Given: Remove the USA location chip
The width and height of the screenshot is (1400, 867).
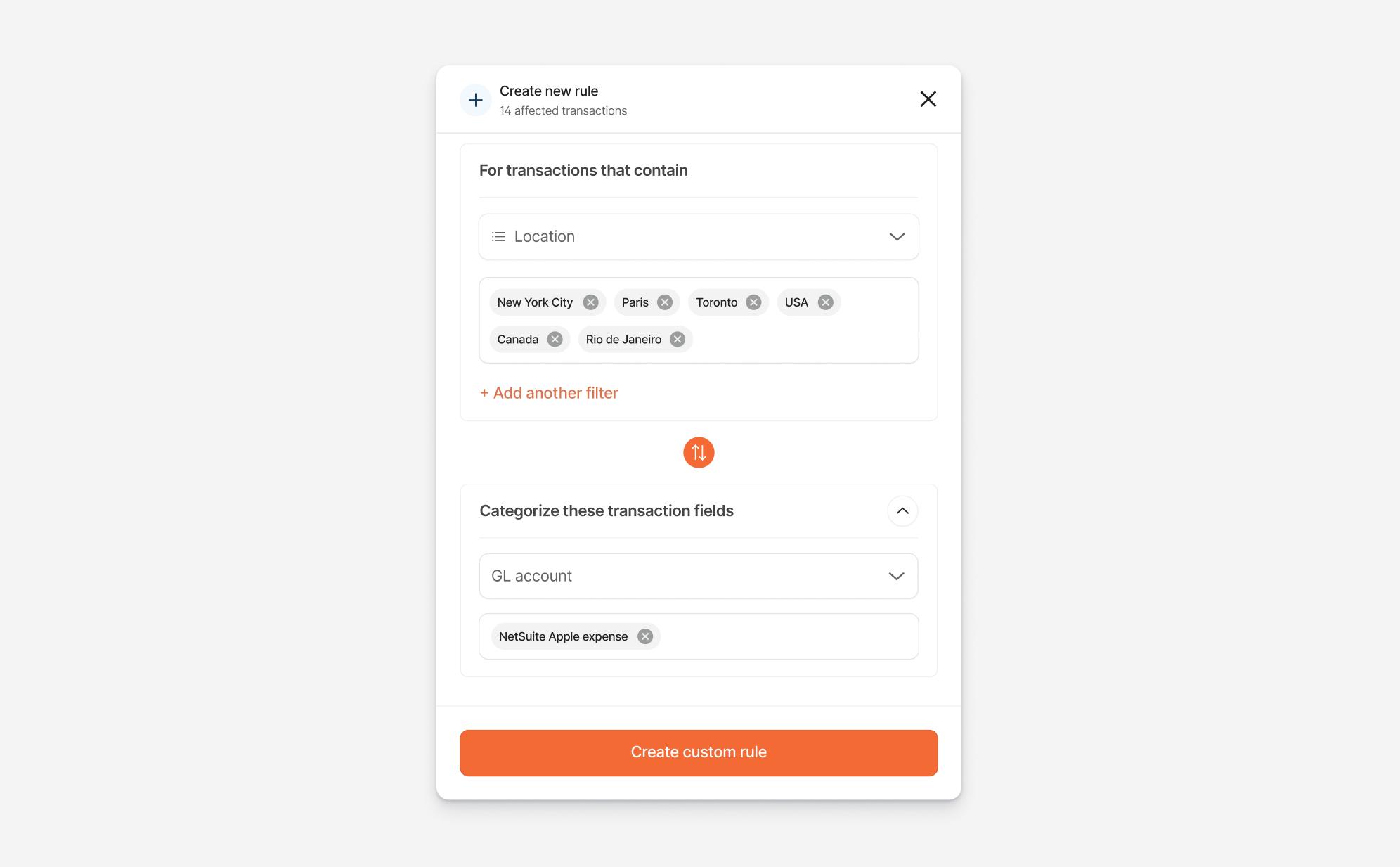Looking at the screenshot, I should click(x=825, y=302).
